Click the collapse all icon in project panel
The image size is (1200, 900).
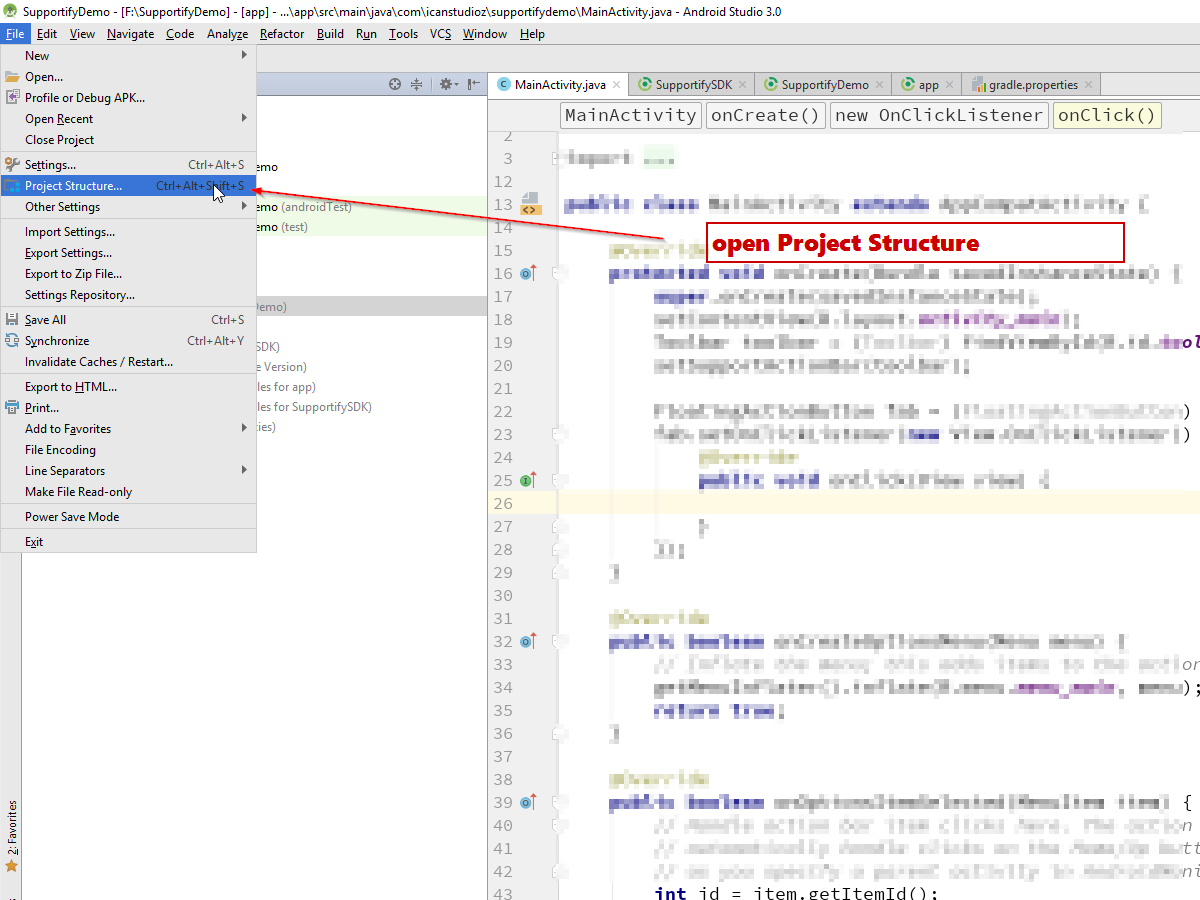coord(418,85)
